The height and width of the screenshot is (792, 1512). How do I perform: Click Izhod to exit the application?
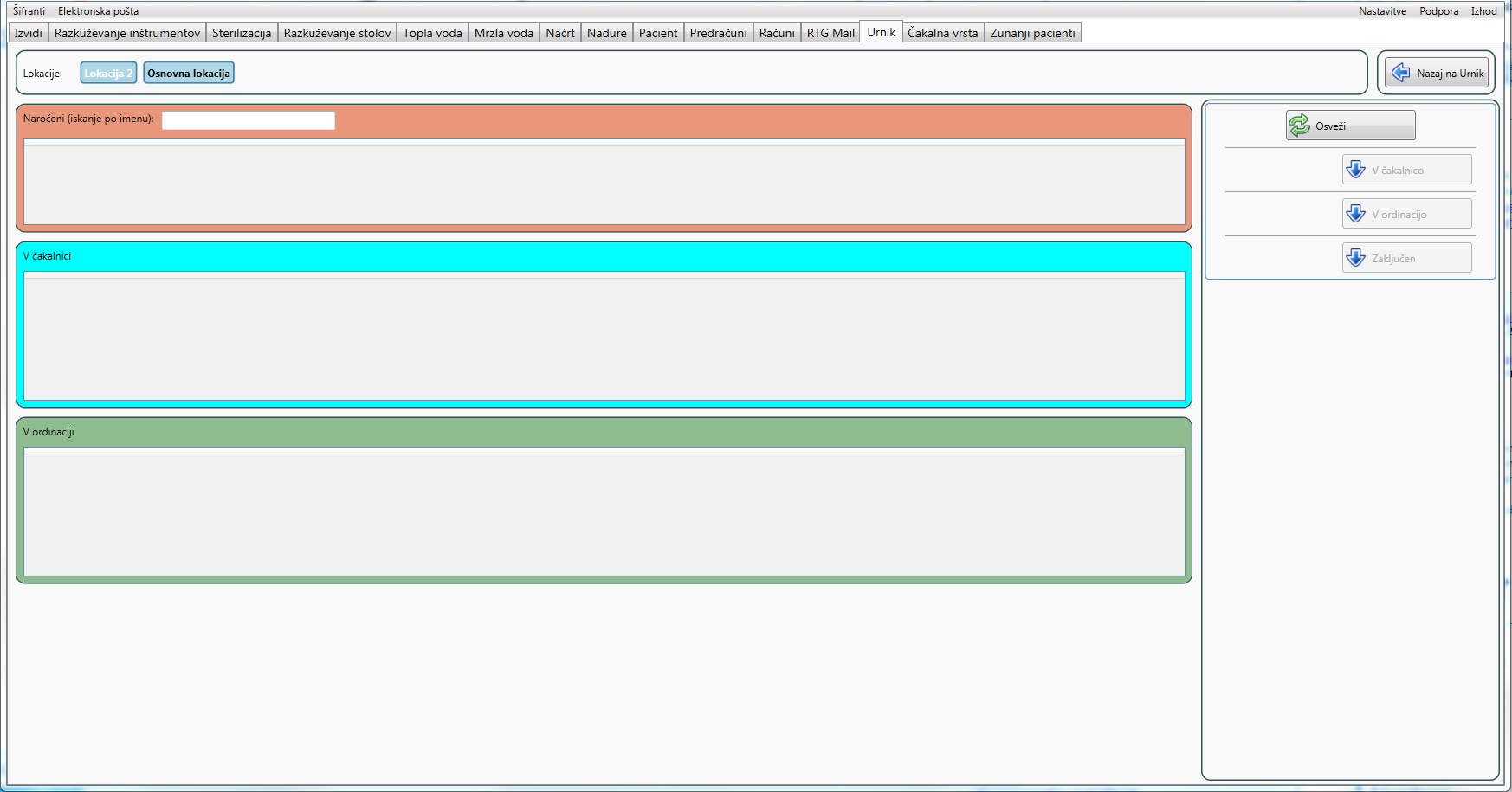1483,11
